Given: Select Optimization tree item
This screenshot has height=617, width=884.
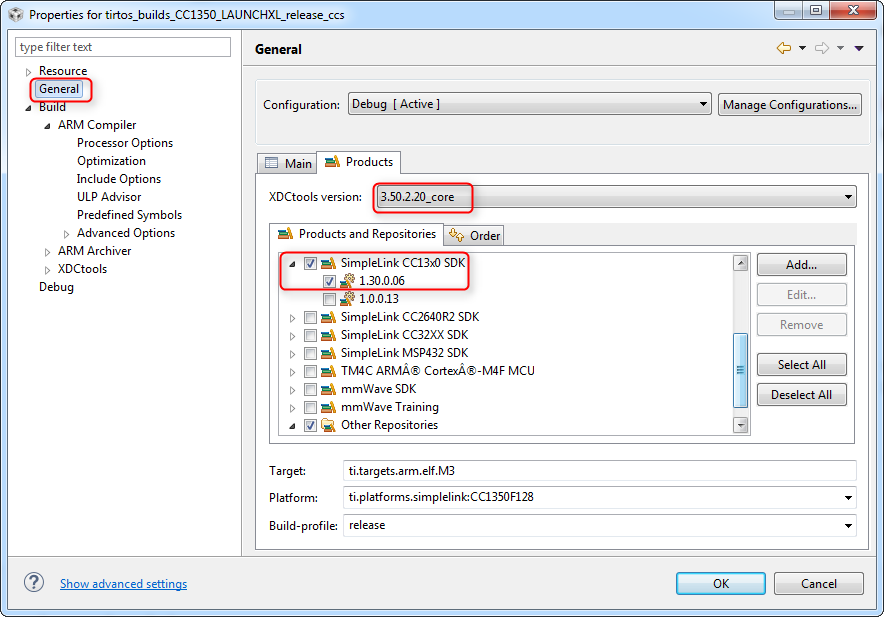Looking at the screenshot, I should tap(111, 161).
